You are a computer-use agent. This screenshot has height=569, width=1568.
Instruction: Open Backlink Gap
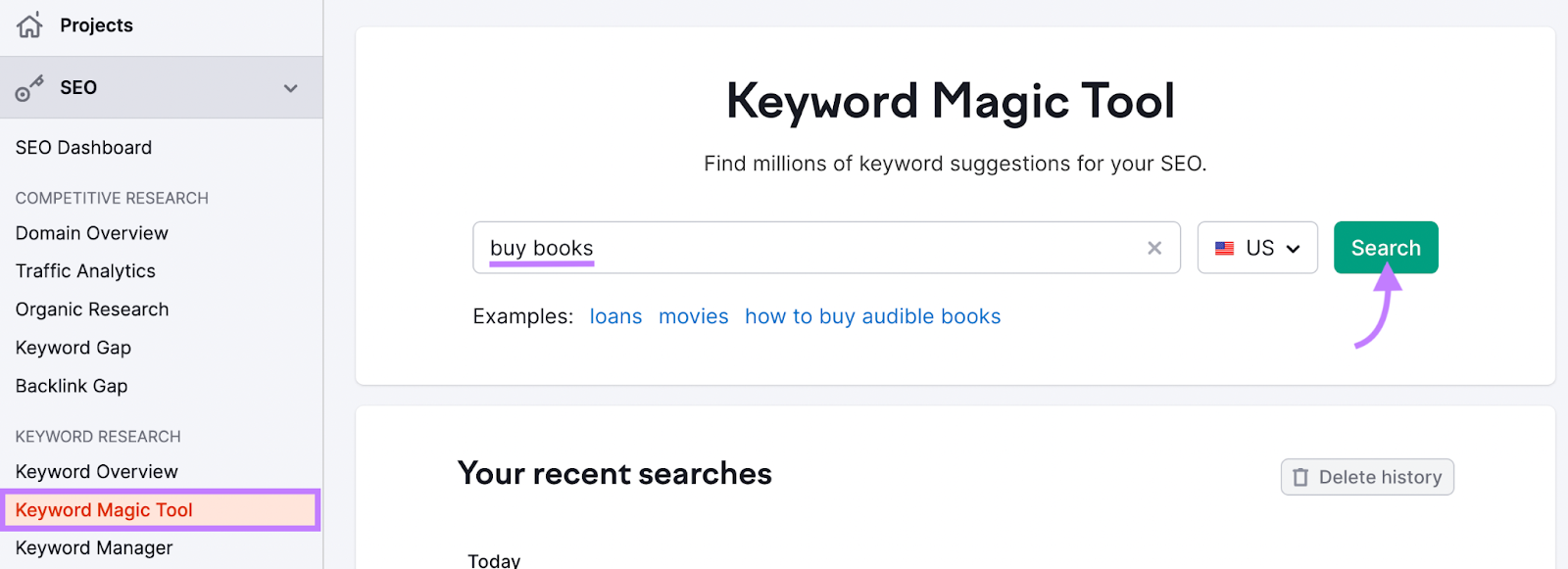[x=71, y=386]
